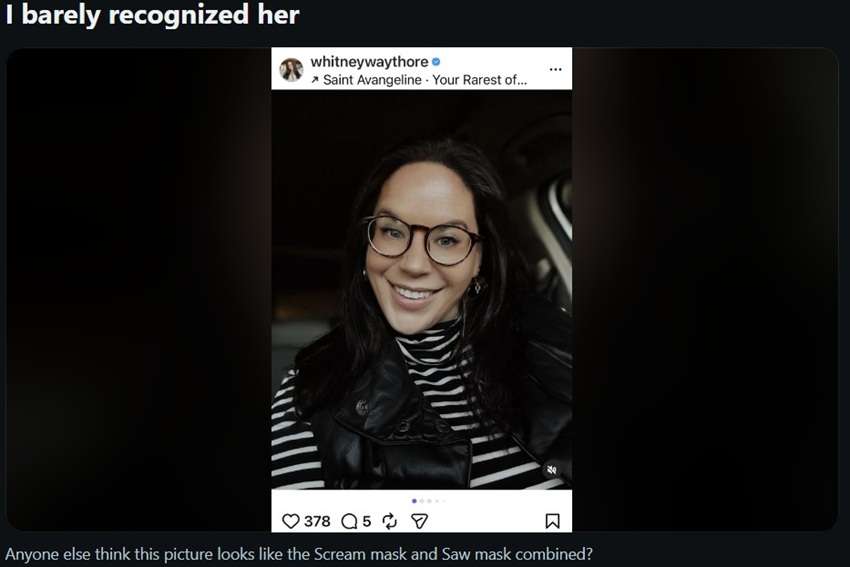Click the arrow icon before Saint Avangeline

pyautogui.click(x=314, y=80)
